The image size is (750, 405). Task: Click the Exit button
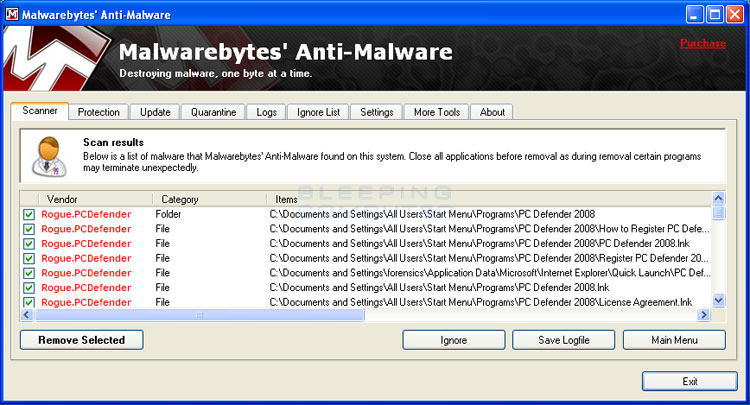point(690,381)
